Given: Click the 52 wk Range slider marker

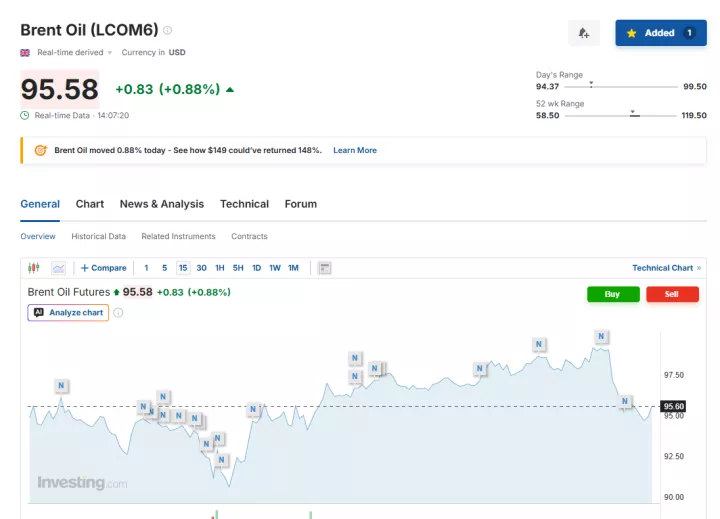Looking at the screenshot, I should [x=633, y=114].
